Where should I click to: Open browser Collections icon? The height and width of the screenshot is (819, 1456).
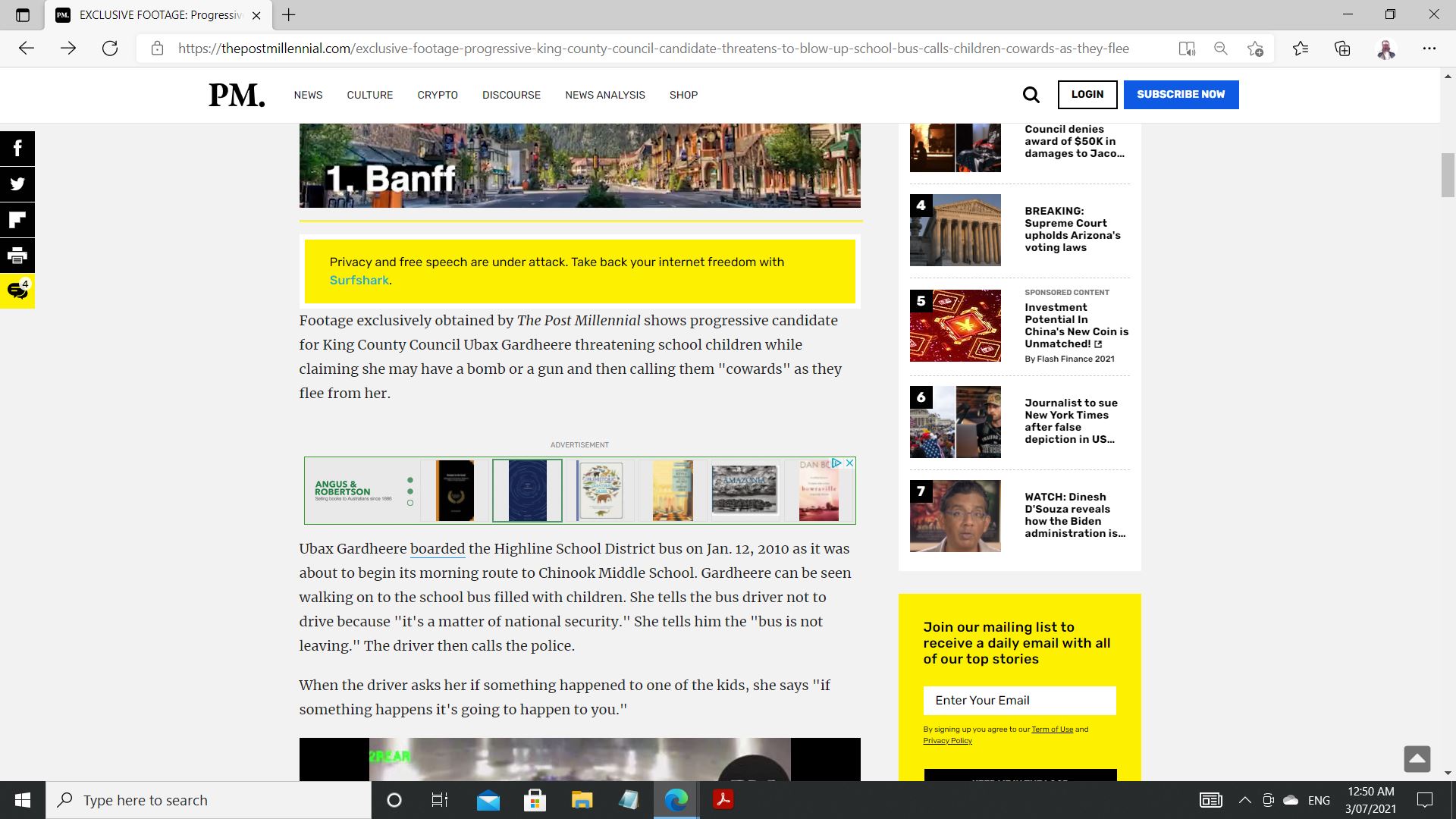[1342, 49]
